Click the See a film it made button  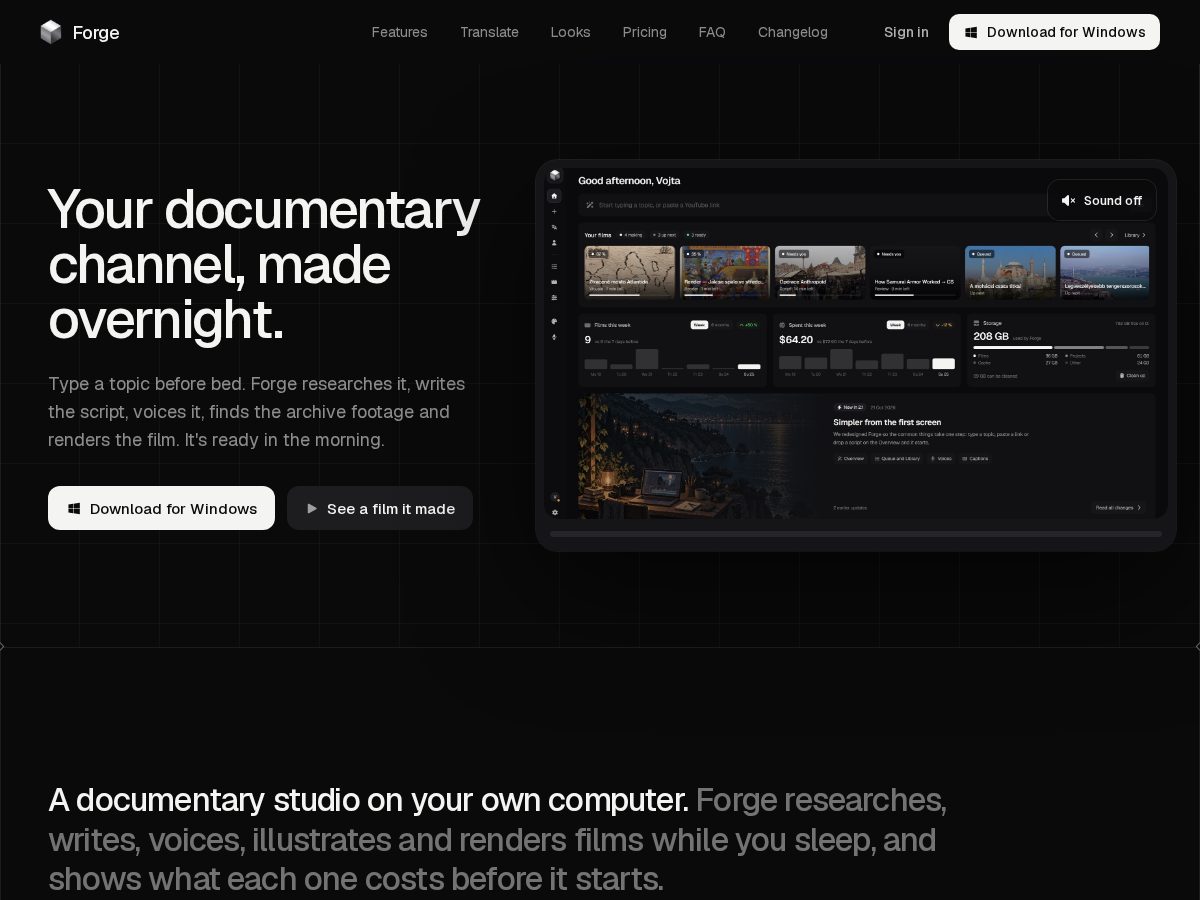click(380, 508)
